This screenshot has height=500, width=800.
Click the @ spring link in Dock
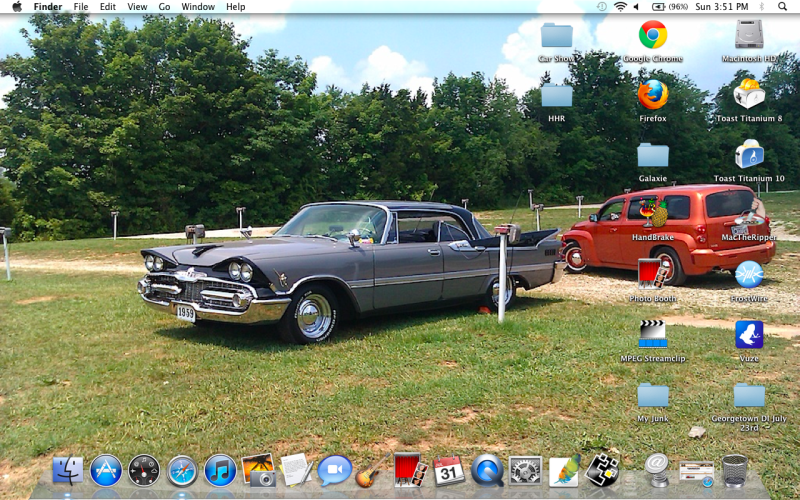657,470
